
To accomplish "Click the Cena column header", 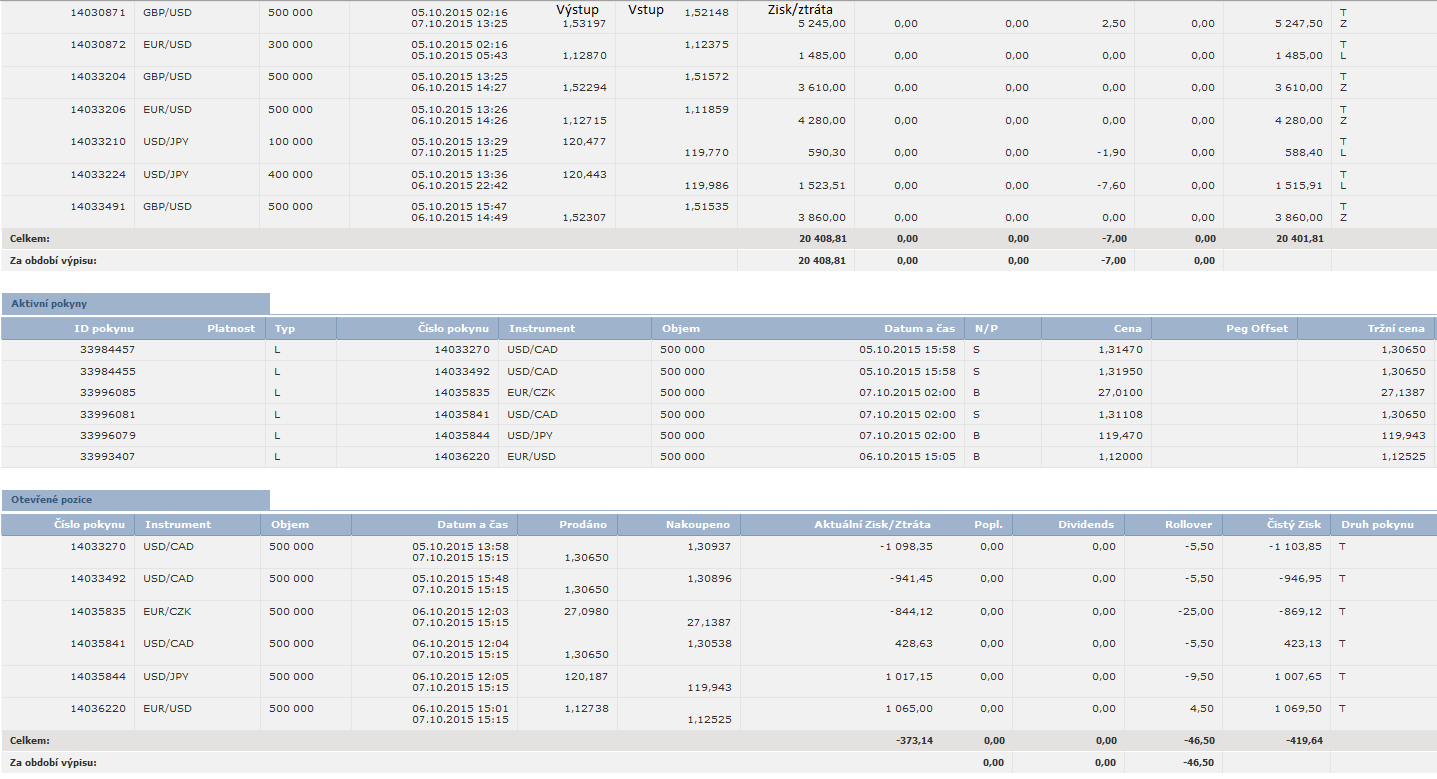I will pos(1128,328).
